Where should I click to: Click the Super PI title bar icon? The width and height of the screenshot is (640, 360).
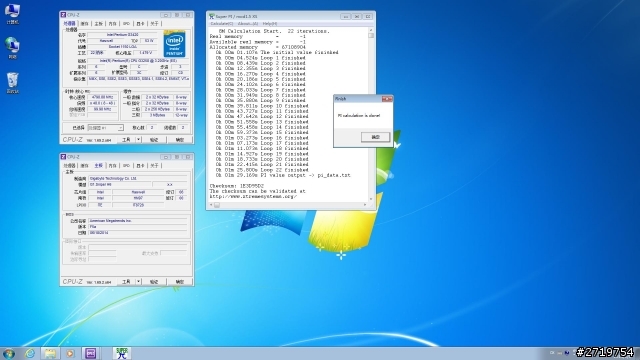(211, 16)
